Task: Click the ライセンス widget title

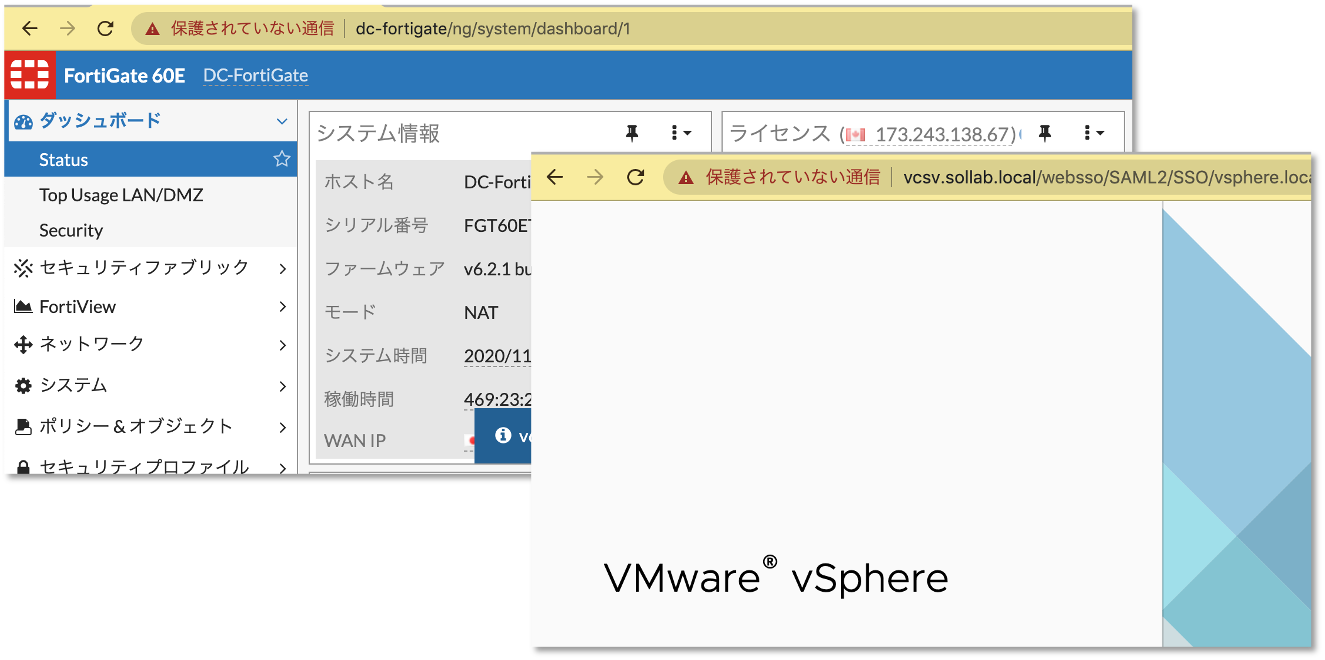Action: [781, 134]
